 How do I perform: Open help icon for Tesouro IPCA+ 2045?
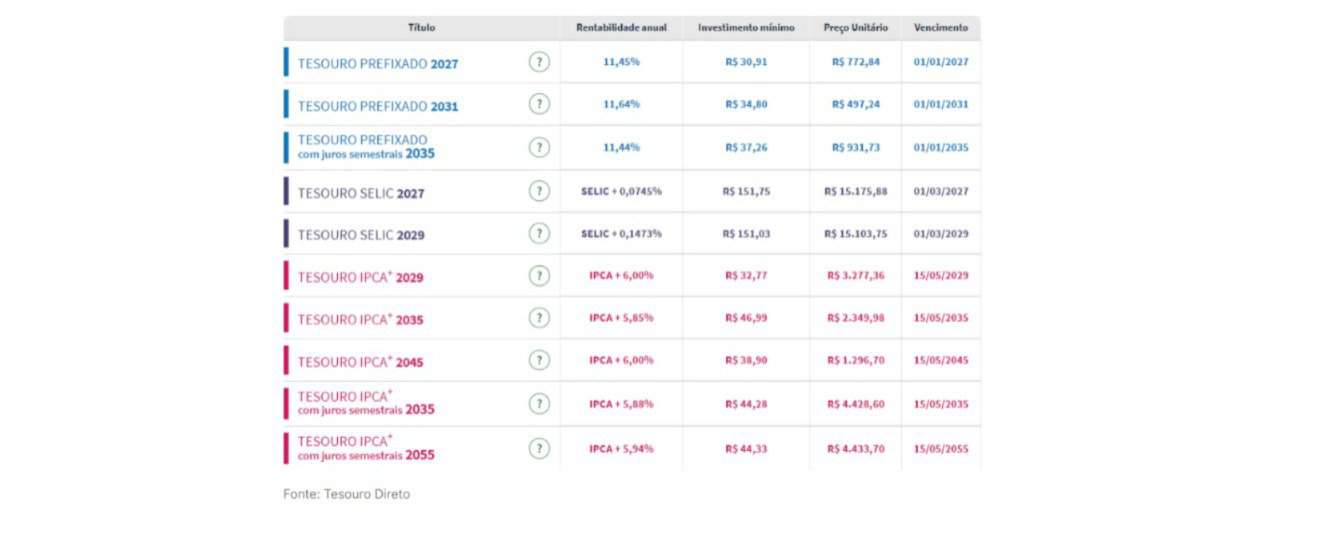[539, 360]
